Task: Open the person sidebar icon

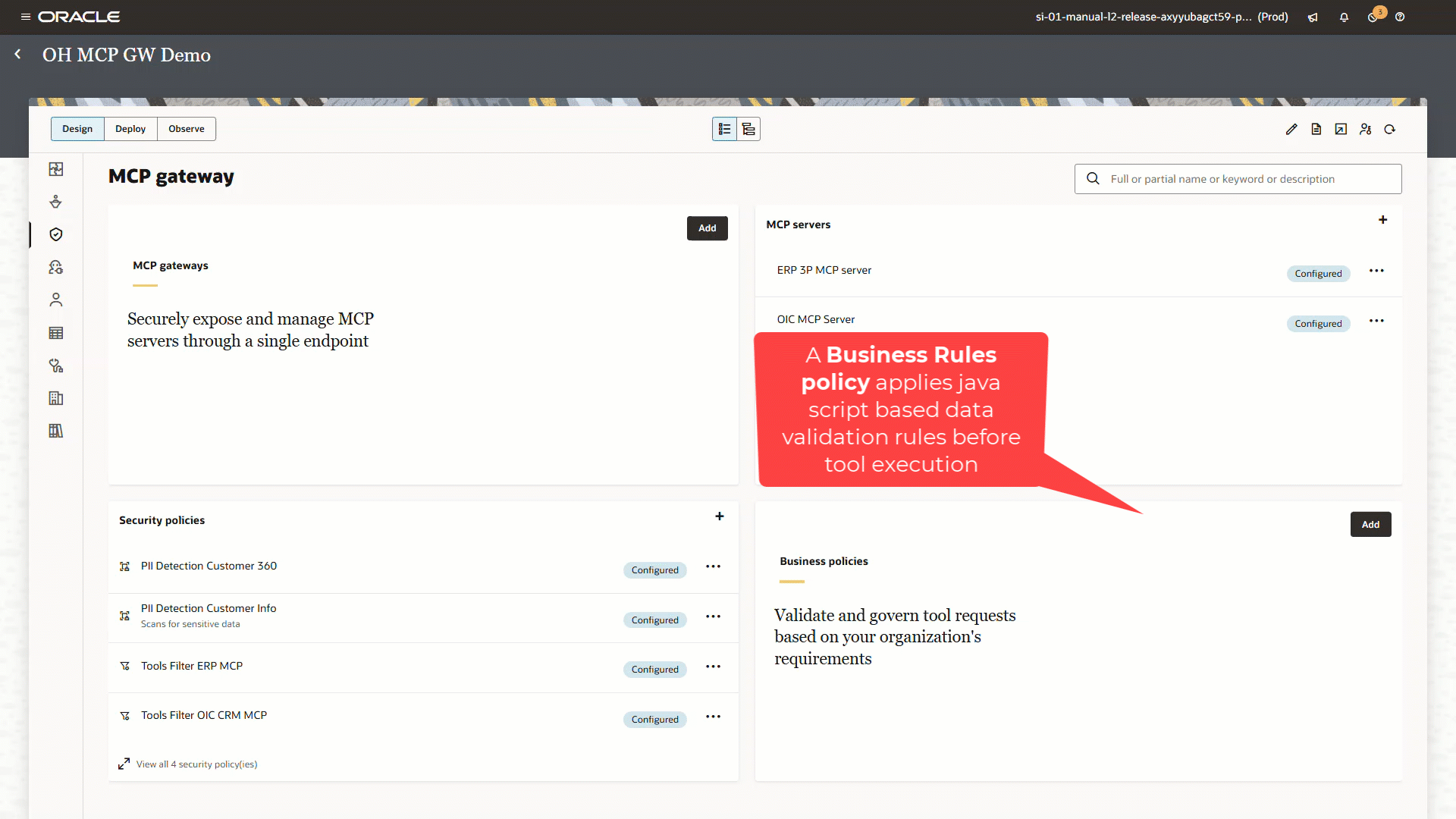Action: click(x=56, y=300)
